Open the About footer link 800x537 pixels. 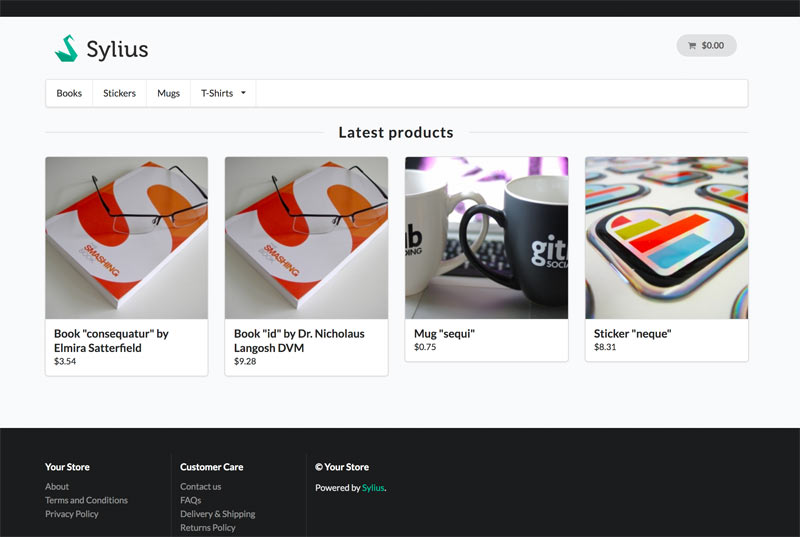[57, 487]
